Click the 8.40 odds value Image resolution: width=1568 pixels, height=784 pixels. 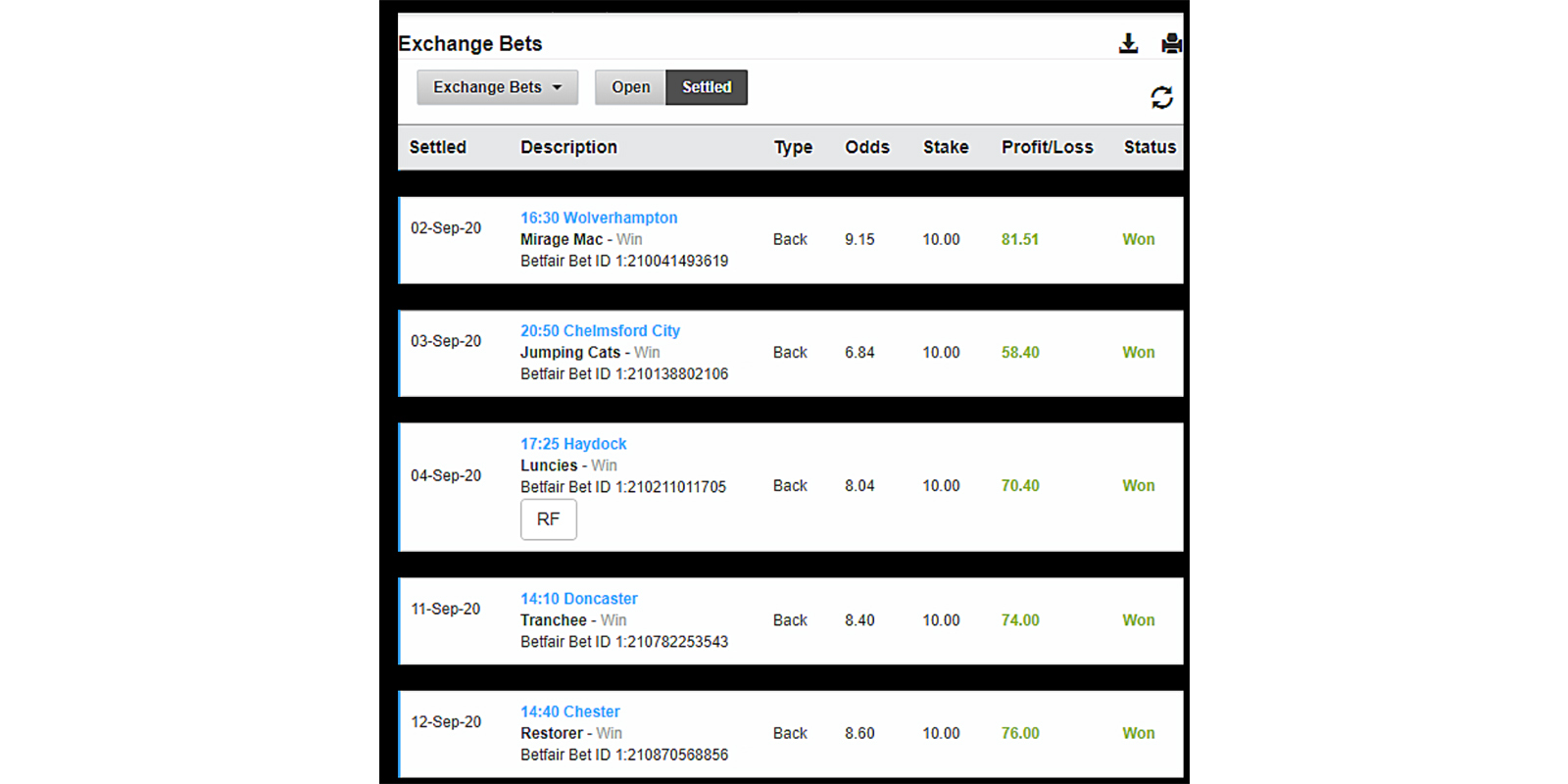coord(859,620)
